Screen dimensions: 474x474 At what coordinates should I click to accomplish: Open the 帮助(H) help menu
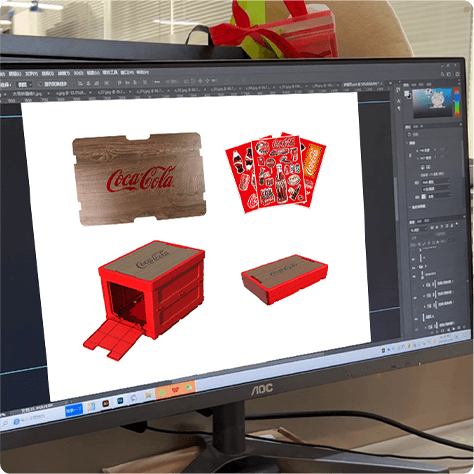tap(142, 72)
